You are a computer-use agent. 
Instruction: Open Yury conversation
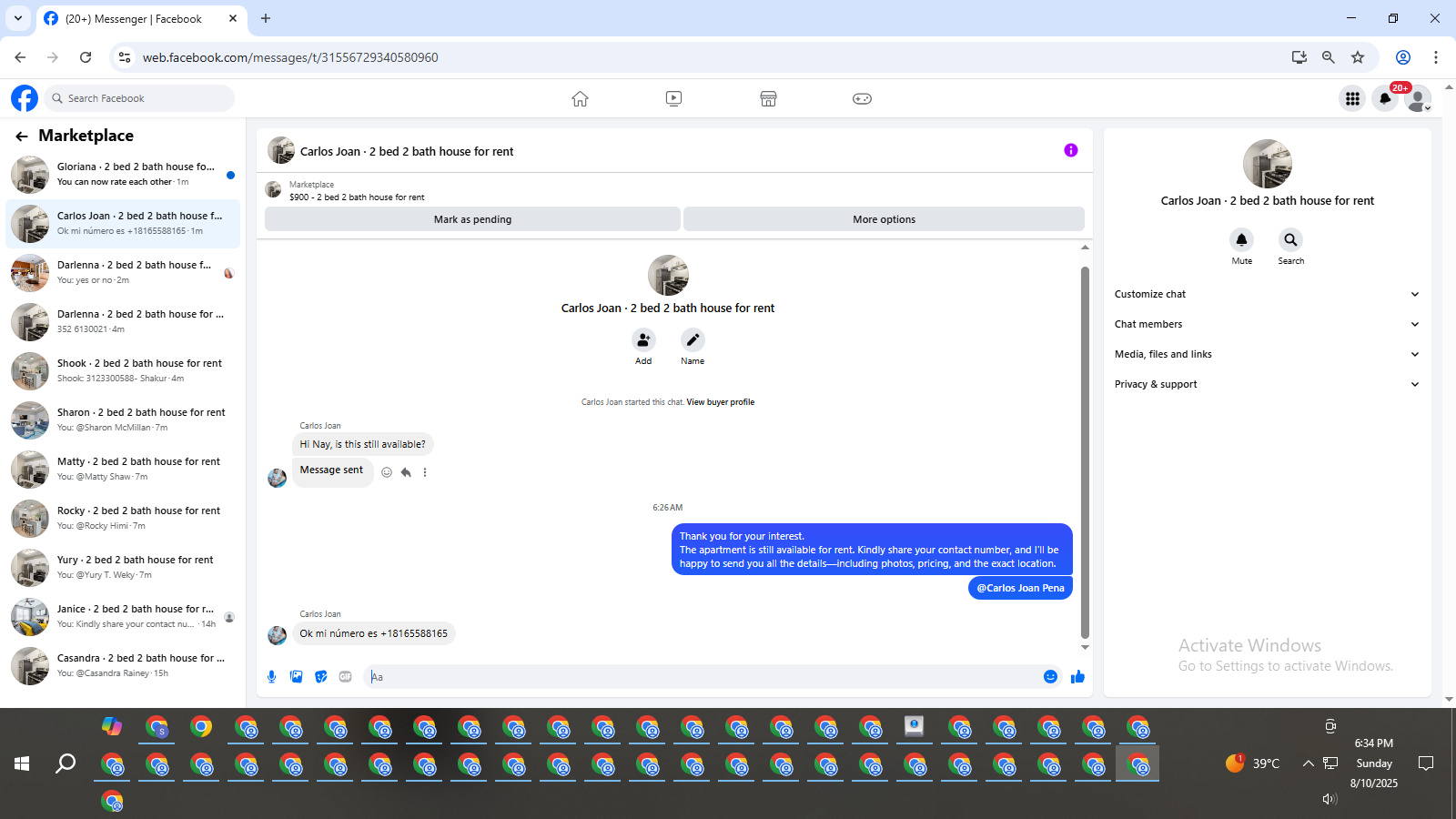(x=124, y=568)
